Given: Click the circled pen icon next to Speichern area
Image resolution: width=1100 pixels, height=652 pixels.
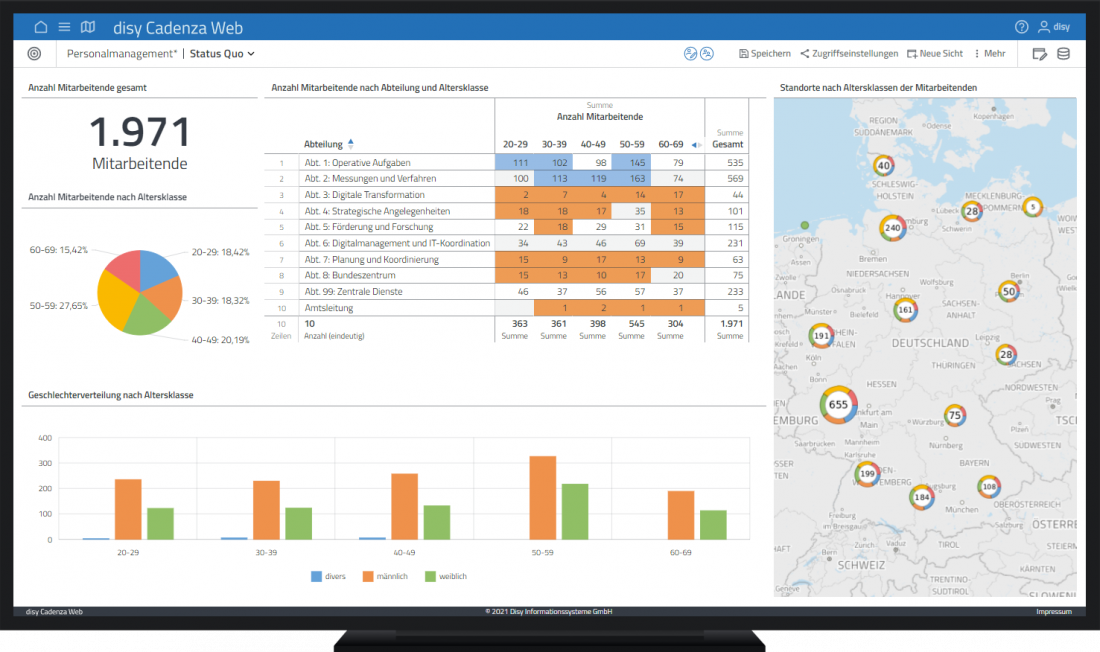Looking at the screenshot, I should (690, 53).
